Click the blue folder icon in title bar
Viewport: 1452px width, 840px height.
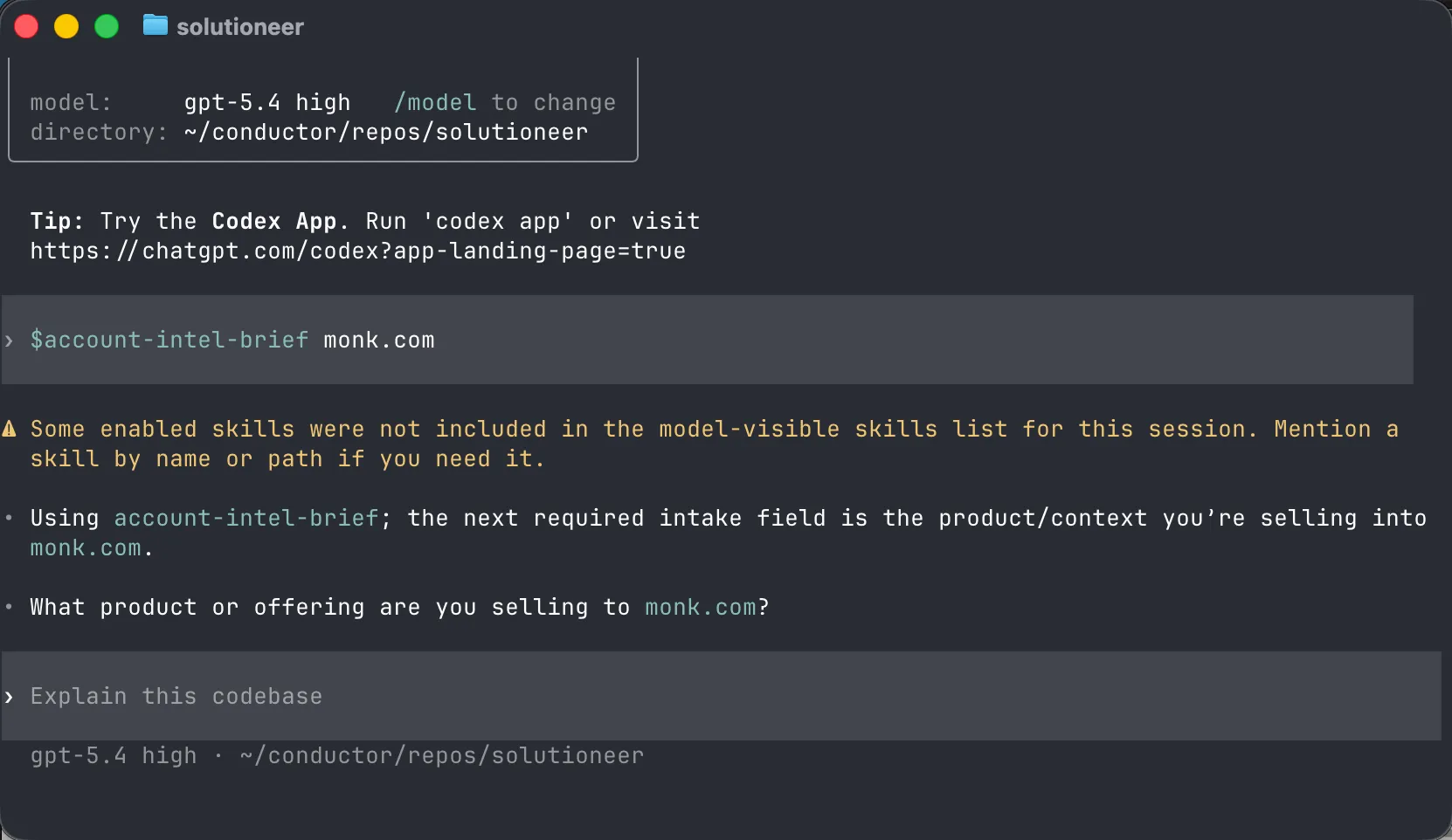point(155,25)
